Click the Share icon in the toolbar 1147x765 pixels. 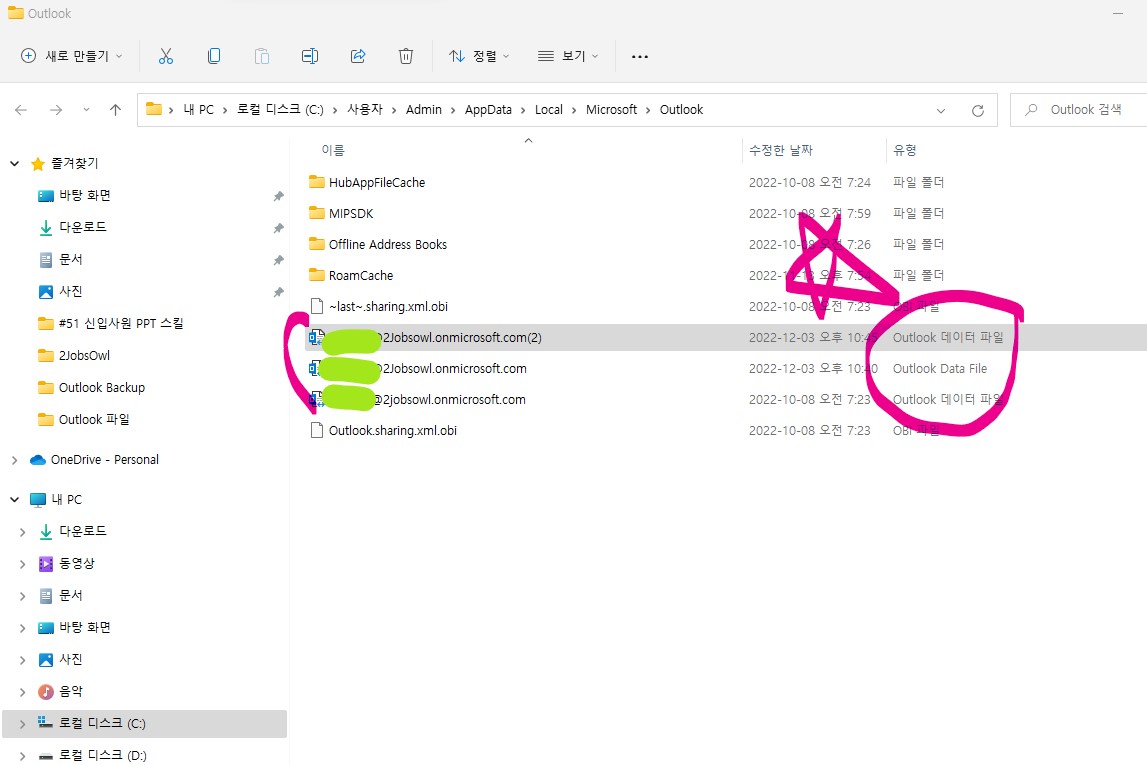tap(358, 56)
